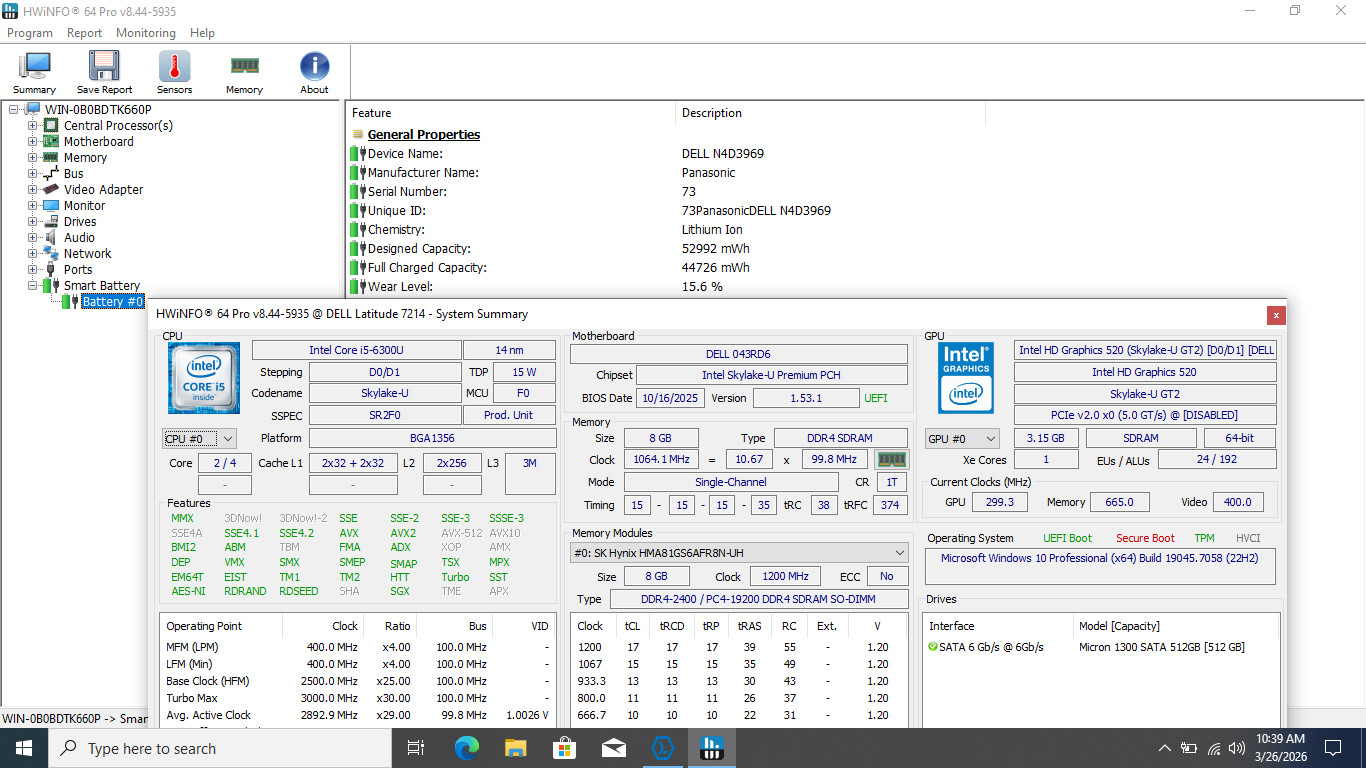Open Microsoft Edge from the taskbar
Viewport: 1366px width, 768px height.
[x=466, y=748]
